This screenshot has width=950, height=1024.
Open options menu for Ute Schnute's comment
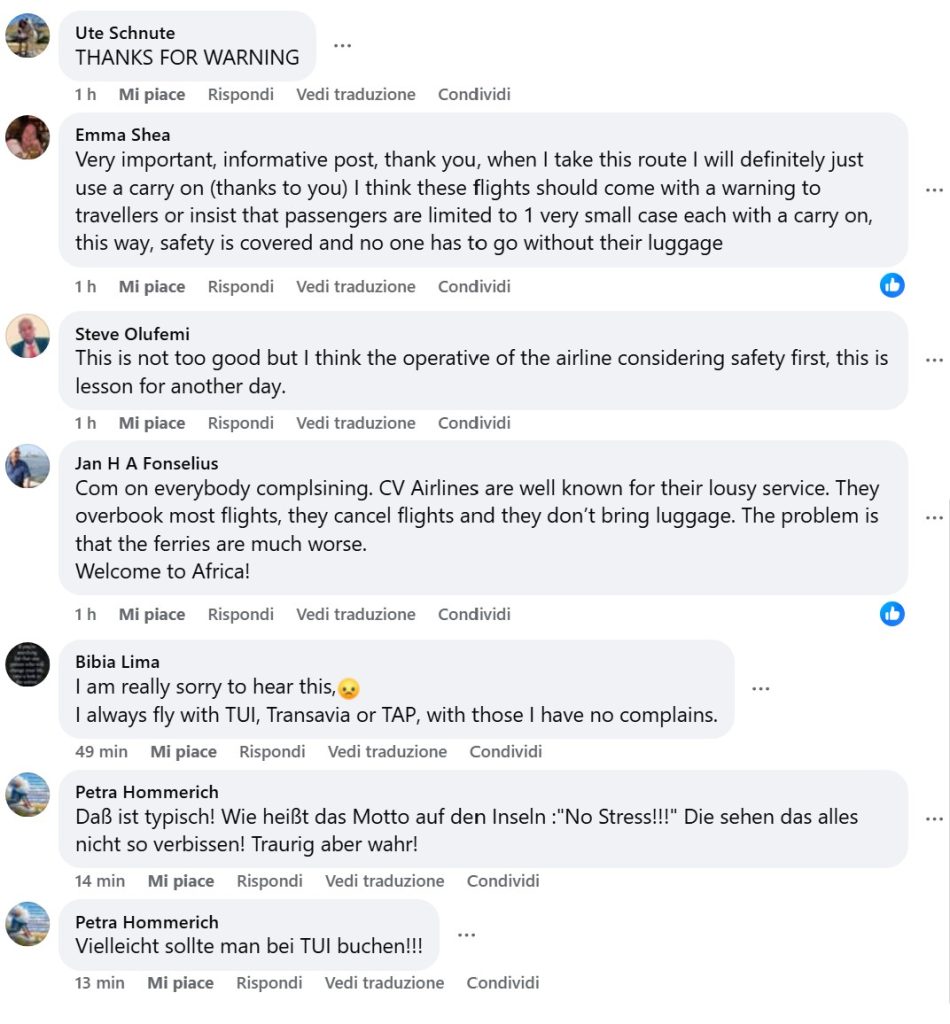[342, 46]
